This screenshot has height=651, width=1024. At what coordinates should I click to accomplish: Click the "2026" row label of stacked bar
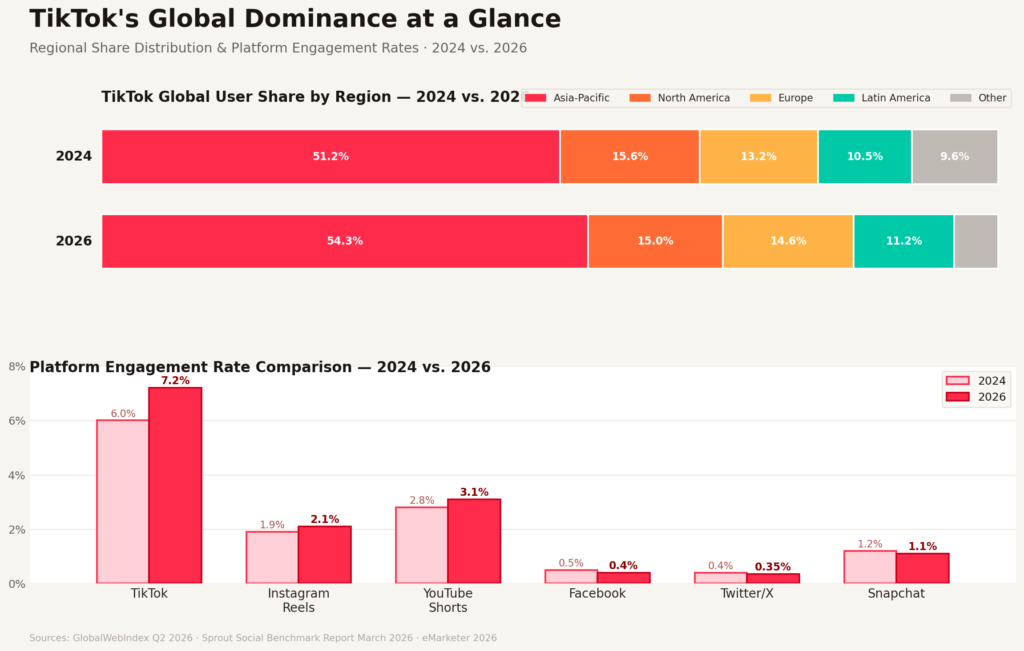(74, 241)
